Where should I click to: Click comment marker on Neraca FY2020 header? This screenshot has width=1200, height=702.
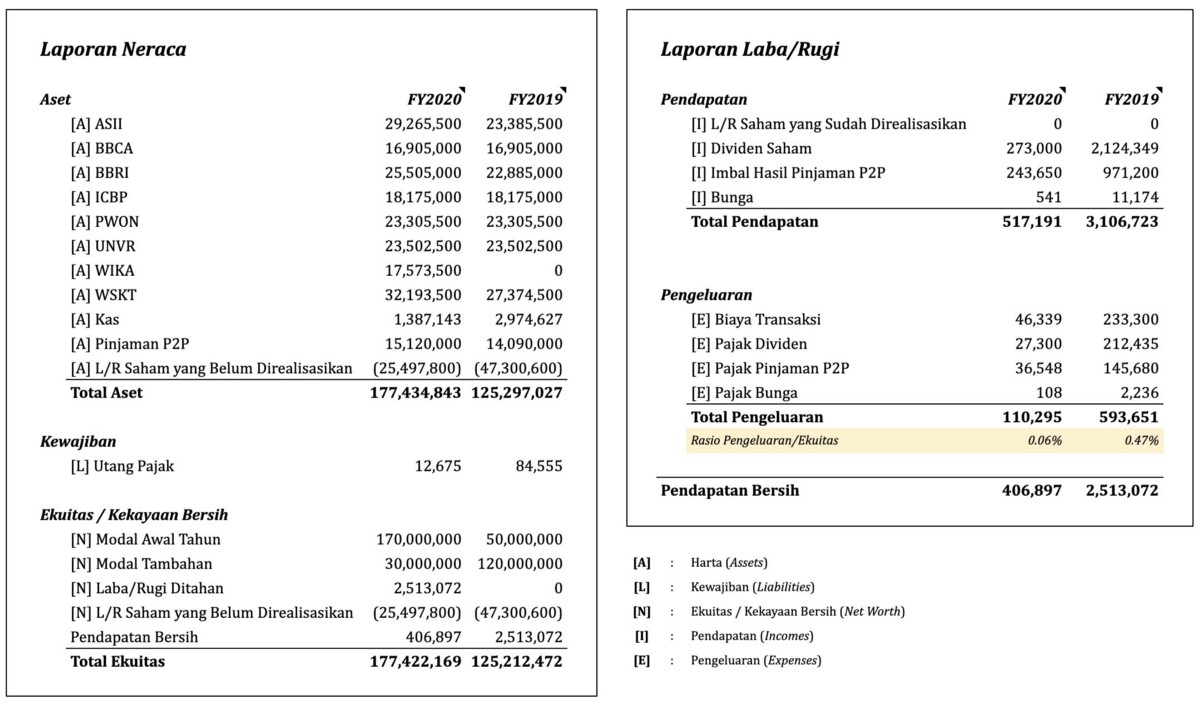(462, 91)
